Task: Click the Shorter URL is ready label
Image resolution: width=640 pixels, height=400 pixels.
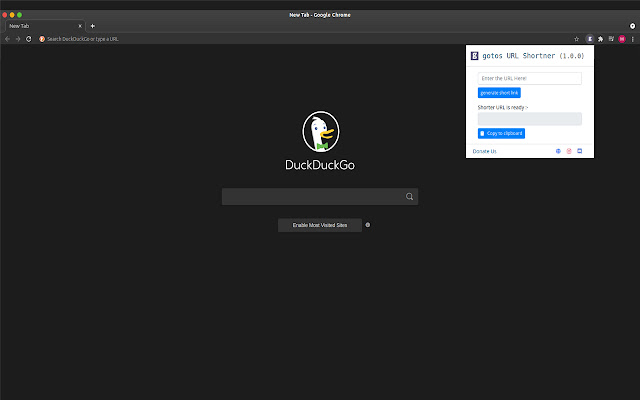Action: [x=503, y=107]
